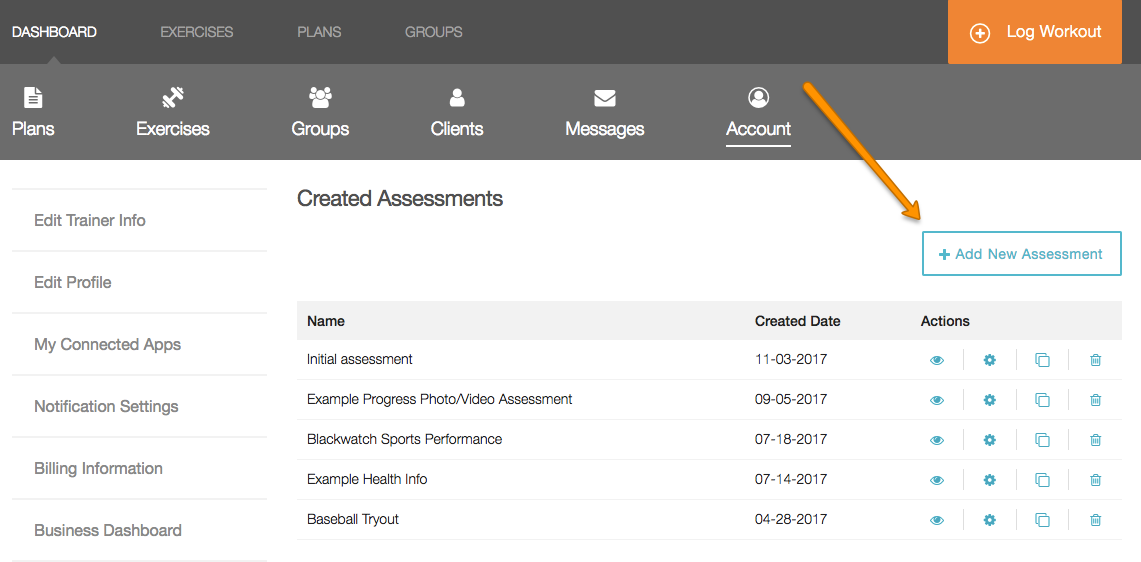Click the Actions column header
This screenshot has width=1141, height=562.
click(945, 321)
